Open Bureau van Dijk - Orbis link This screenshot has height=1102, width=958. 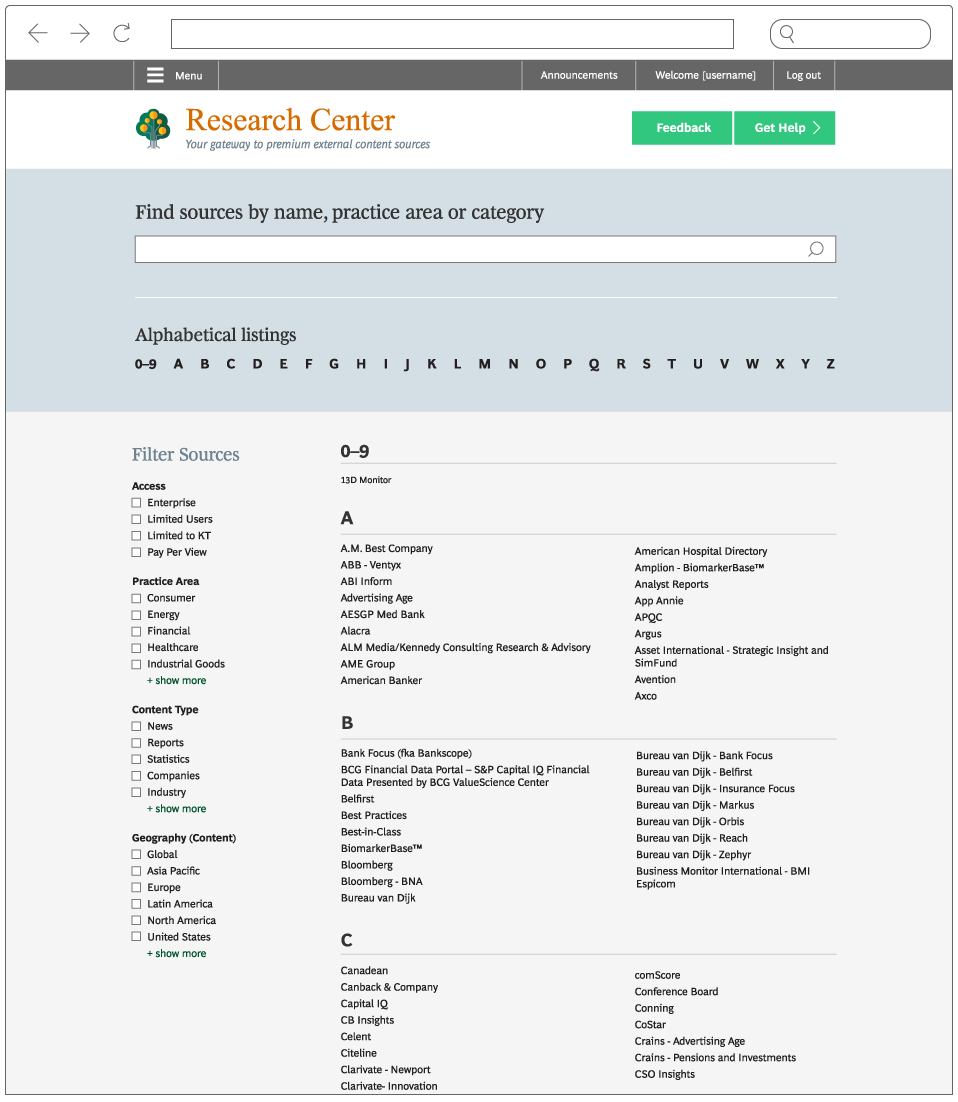690,822
